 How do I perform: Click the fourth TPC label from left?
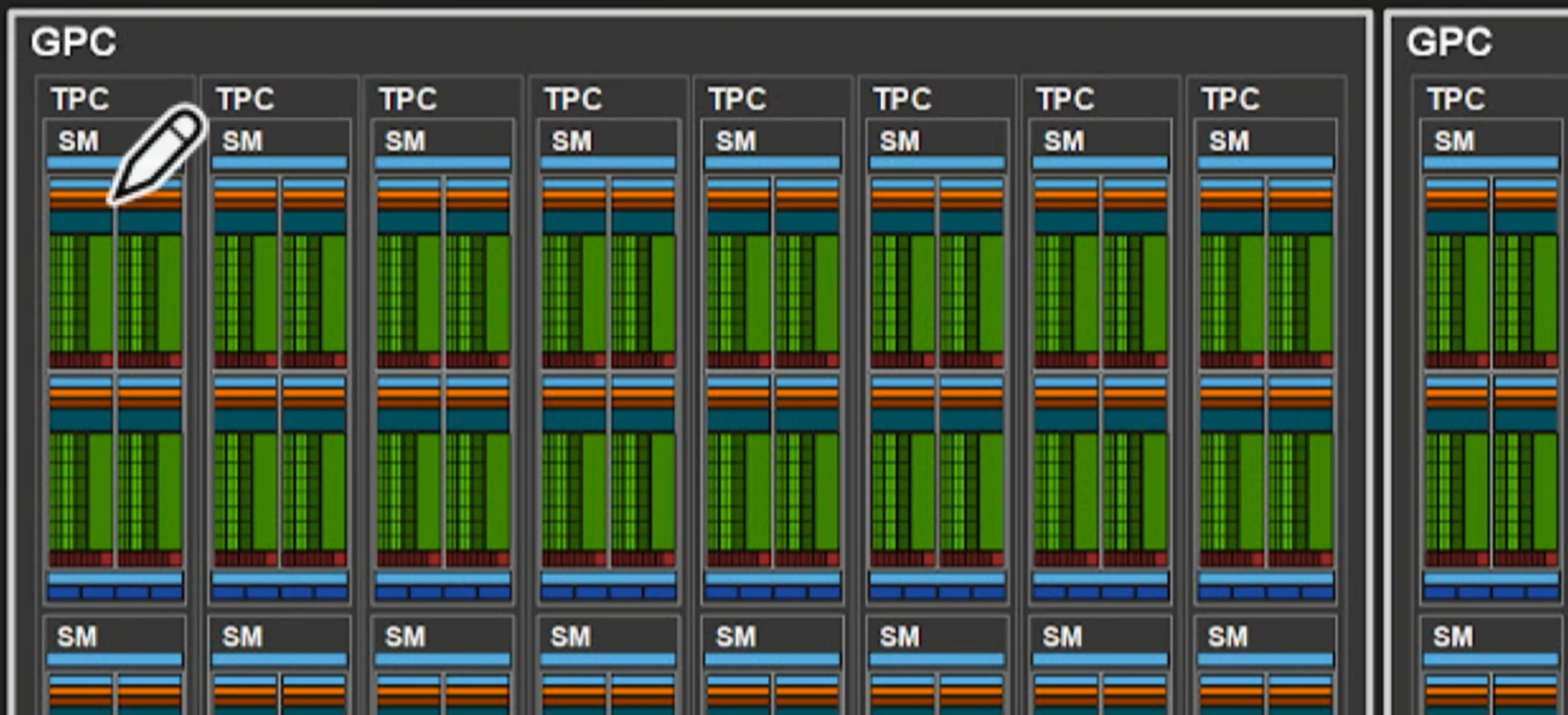pos(574,99)
